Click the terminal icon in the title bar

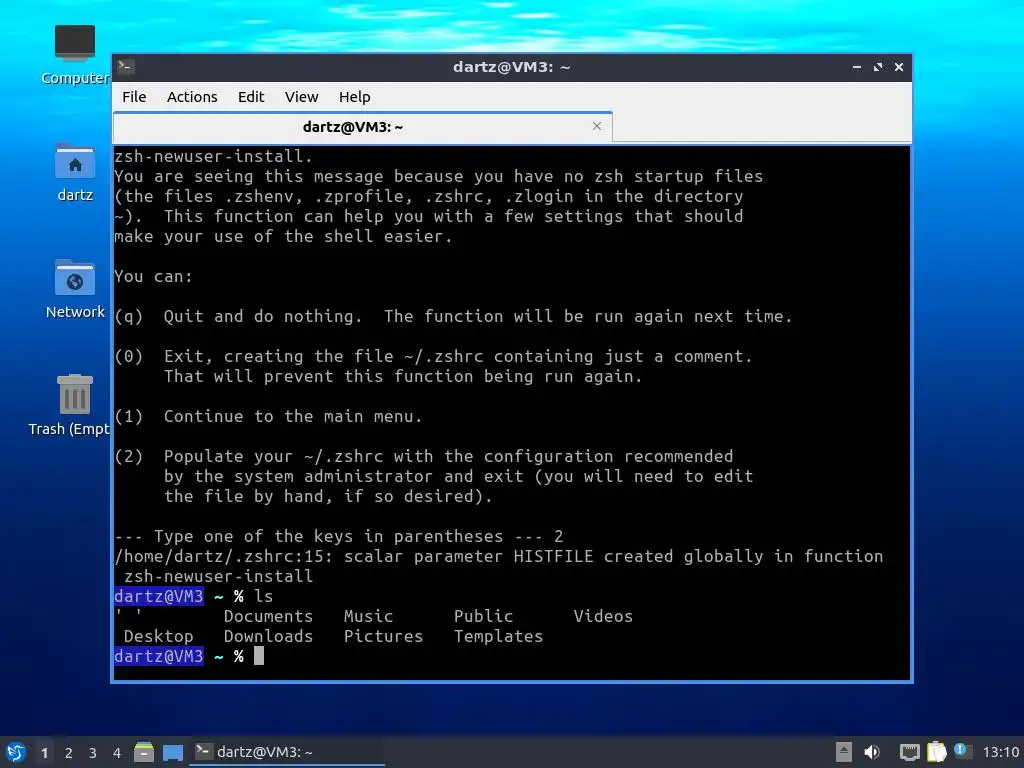click(x=126, y=67)
